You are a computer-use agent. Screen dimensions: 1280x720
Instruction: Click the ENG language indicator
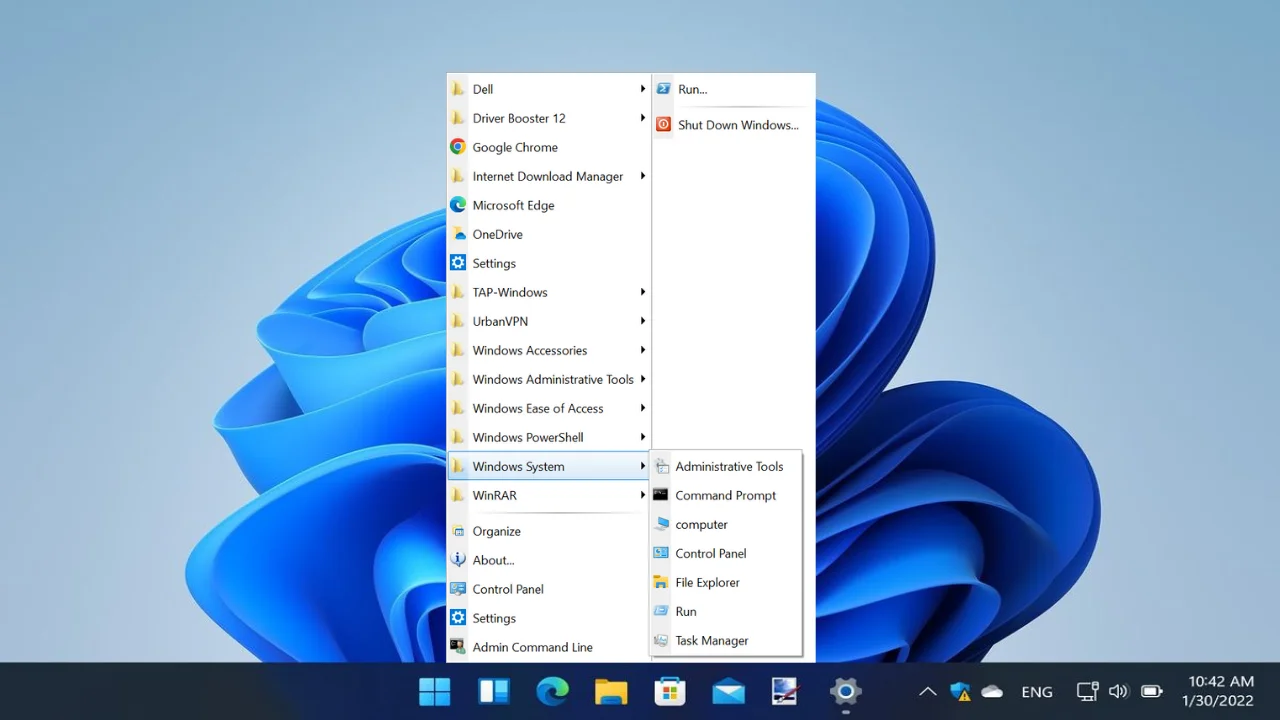click(1037, 691)
